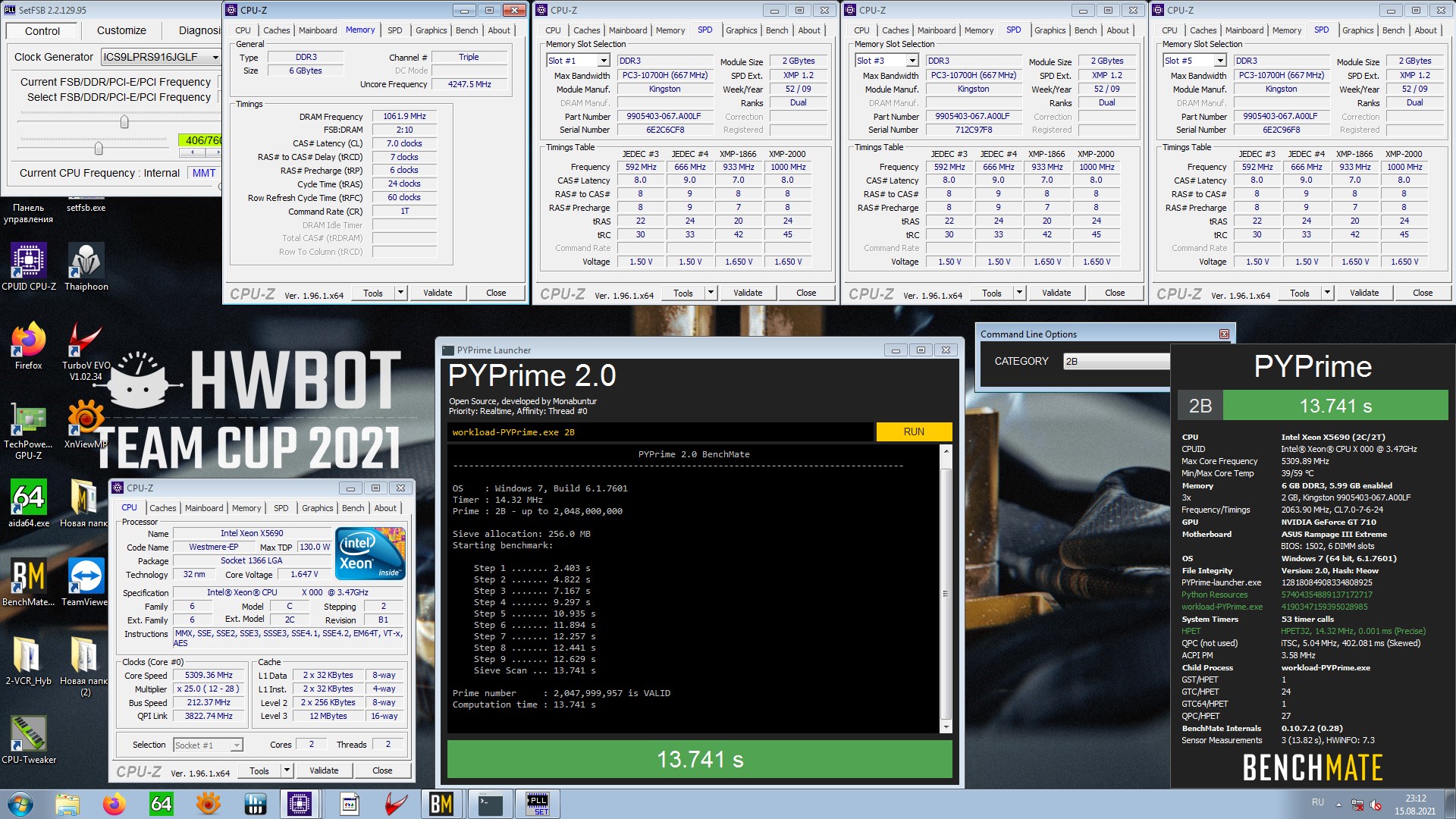Viewport: 1456px width, 819px height.
Task: Open Mainboard tab in Xeon X5690 CPU-Z window
Action: 204,508
